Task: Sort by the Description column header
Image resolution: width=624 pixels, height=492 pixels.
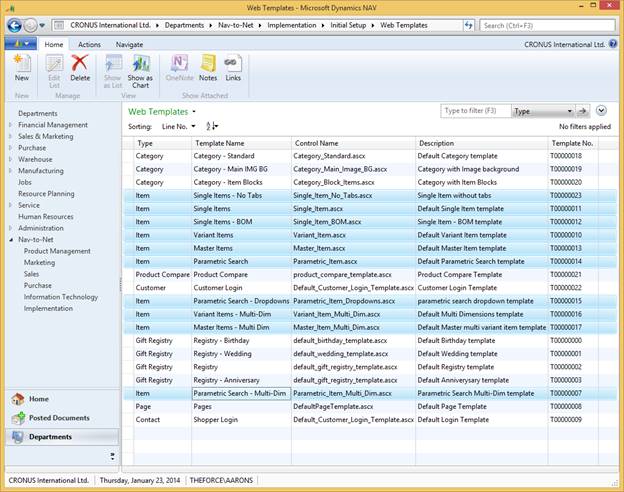Action: [482, 143]
